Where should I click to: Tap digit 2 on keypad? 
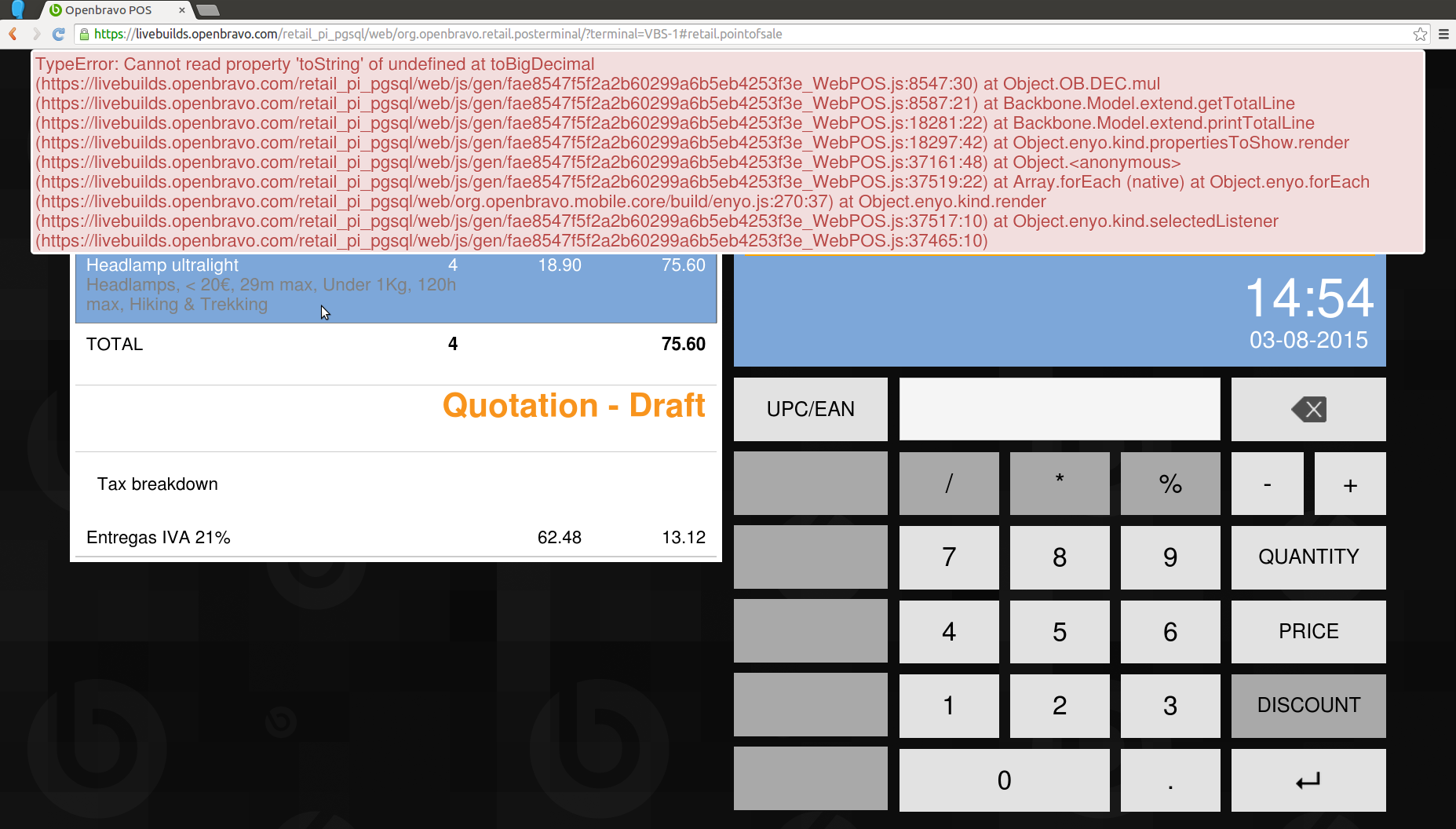click(x=1060, y=706)
